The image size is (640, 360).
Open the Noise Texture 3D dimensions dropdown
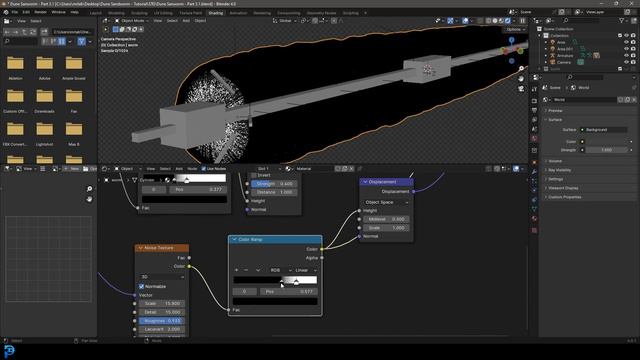(162, 277)
